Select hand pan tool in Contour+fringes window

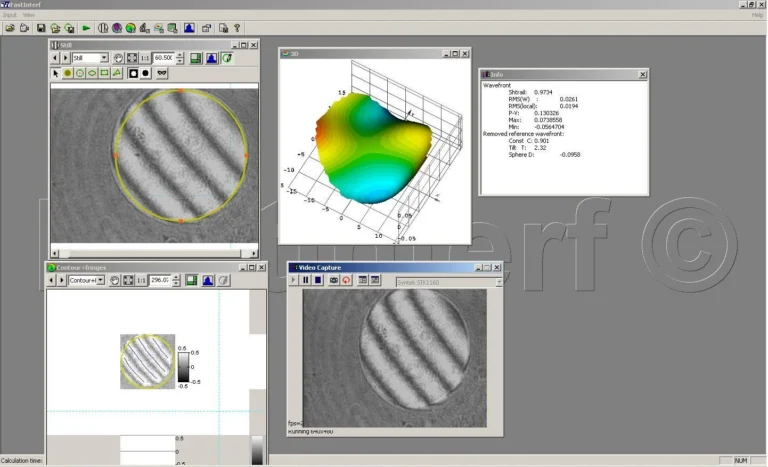(x=115, y=280)
